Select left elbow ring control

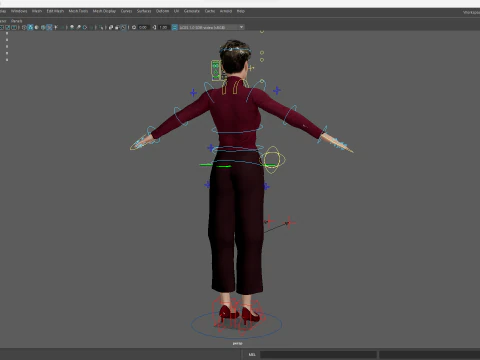pyautogui.click(x=180, y=116)
